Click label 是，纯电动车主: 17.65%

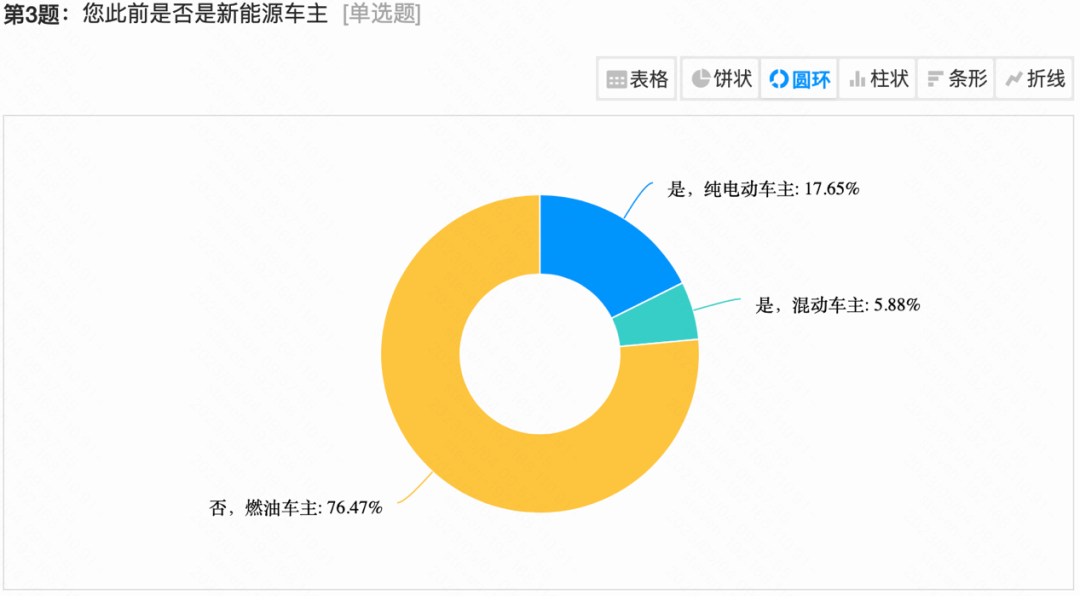click(x=763, y=189)
